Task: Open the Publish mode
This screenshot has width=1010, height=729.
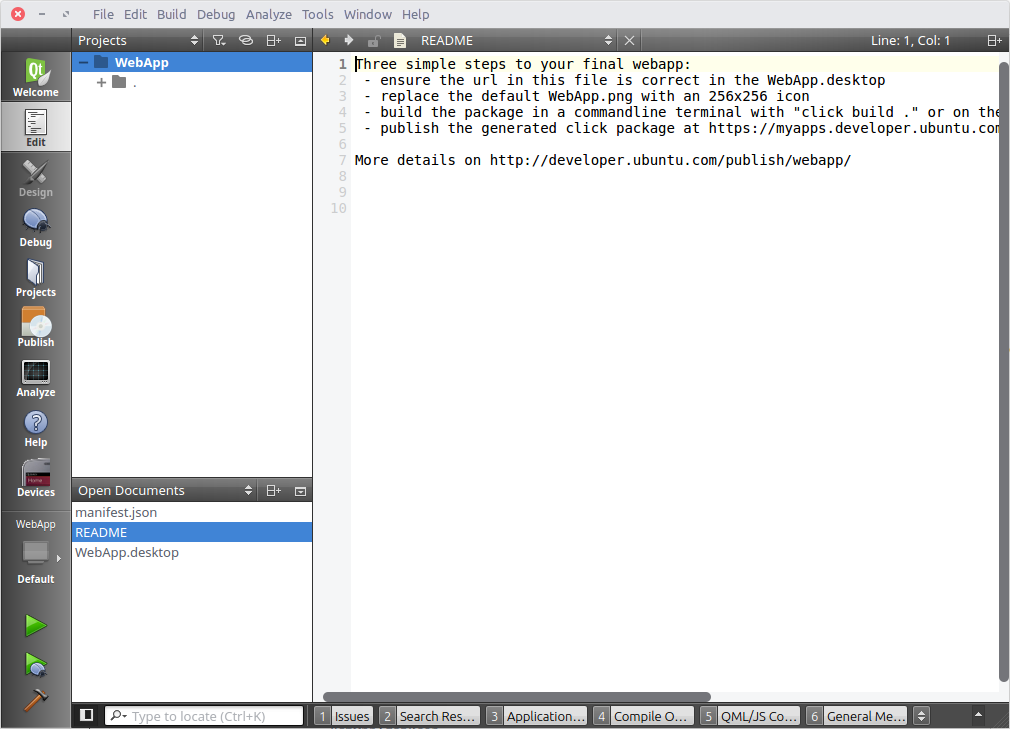Action: [35, 328]
